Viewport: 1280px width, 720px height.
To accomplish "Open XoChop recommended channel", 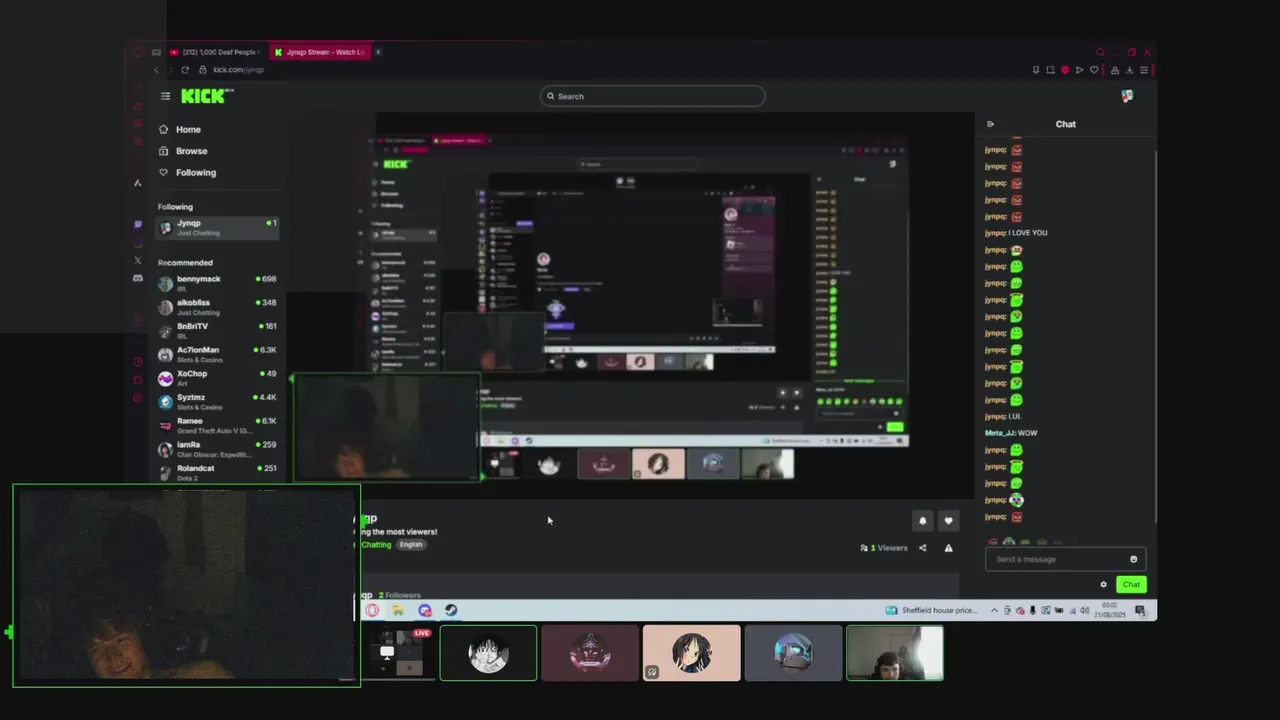I will [x=217, y=378].
